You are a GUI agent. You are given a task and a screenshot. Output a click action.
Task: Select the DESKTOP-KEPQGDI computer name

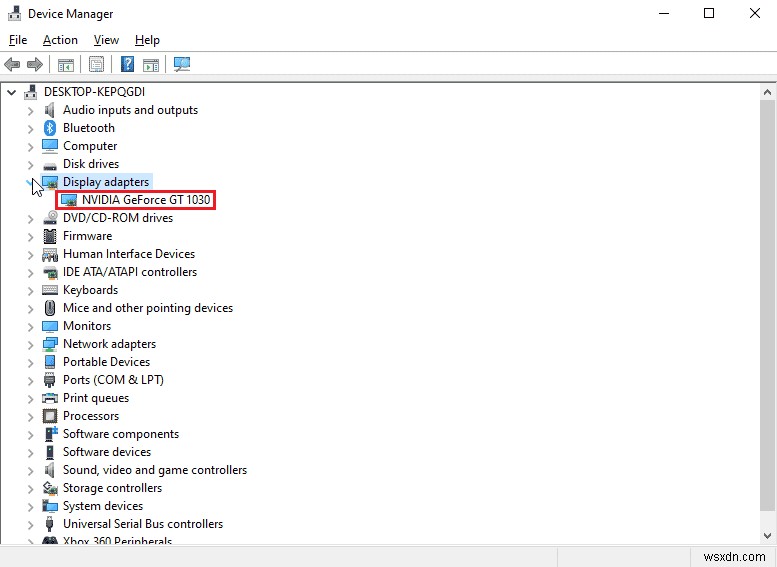[x=94, y=92]
